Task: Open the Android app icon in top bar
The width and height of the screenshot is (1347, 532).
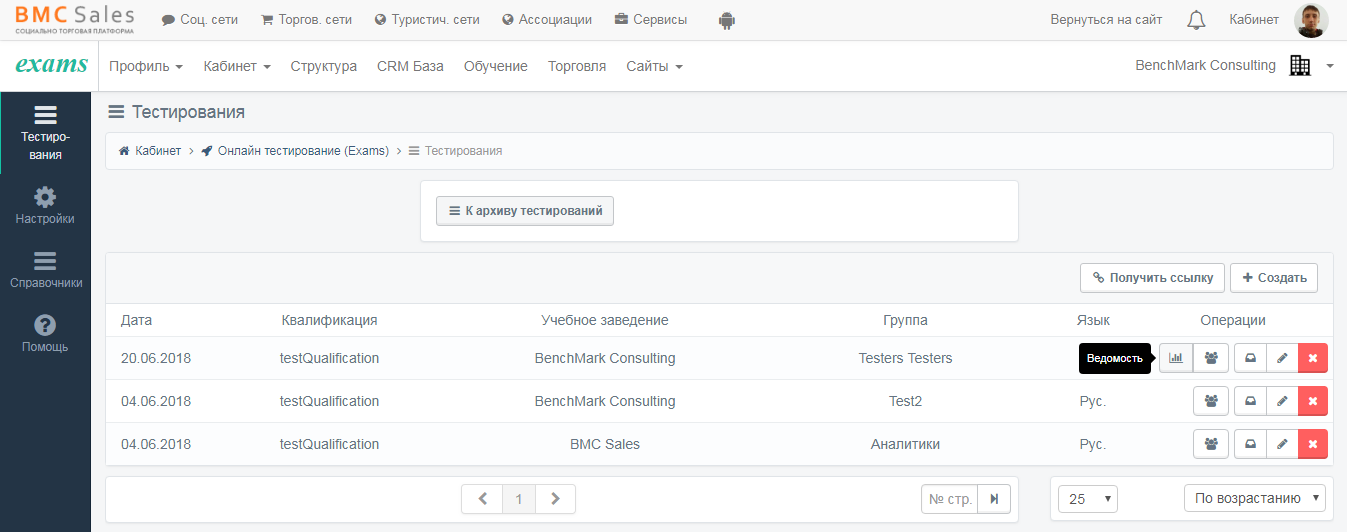Action: point(727,20)
